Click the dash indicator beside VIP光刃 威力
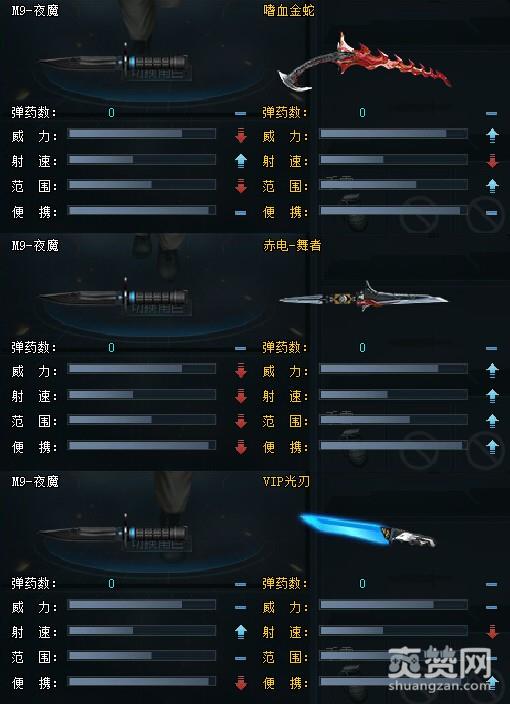510x704 pixels. pyautogui.click(x=492, y=607)
